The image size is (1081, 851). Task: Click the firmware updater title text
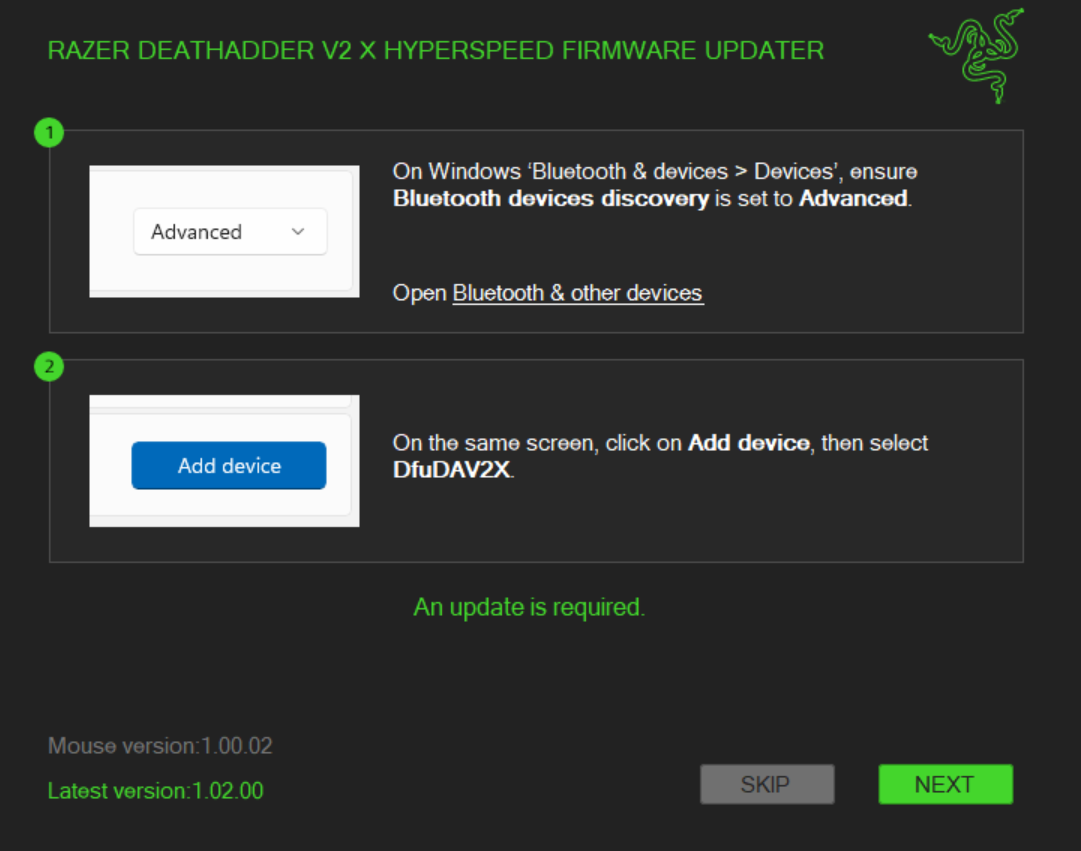coord(436,51)
